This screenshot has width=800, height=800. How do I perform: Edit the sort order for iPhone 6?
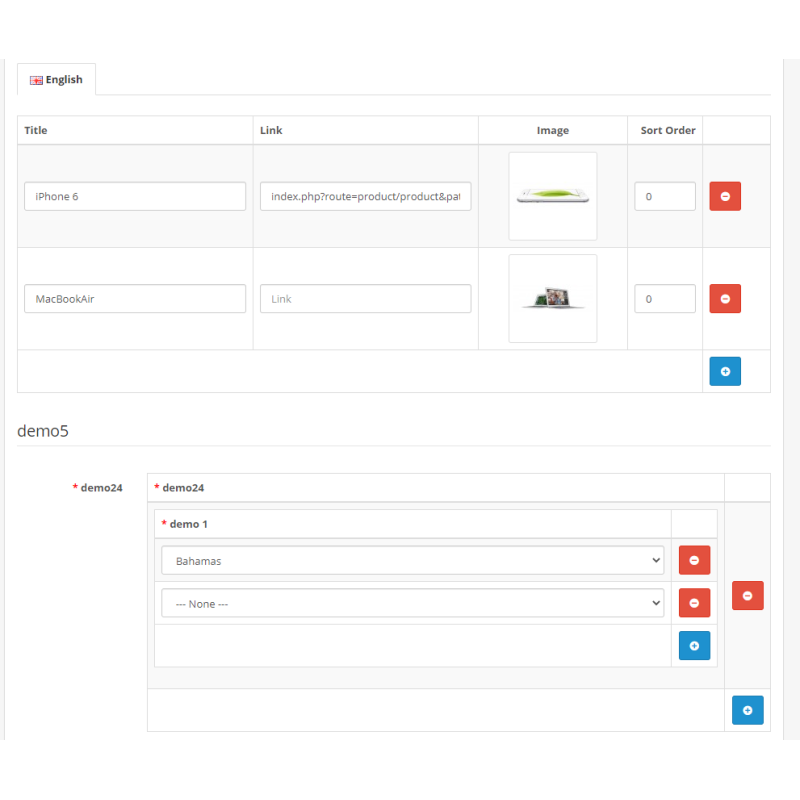665,196
